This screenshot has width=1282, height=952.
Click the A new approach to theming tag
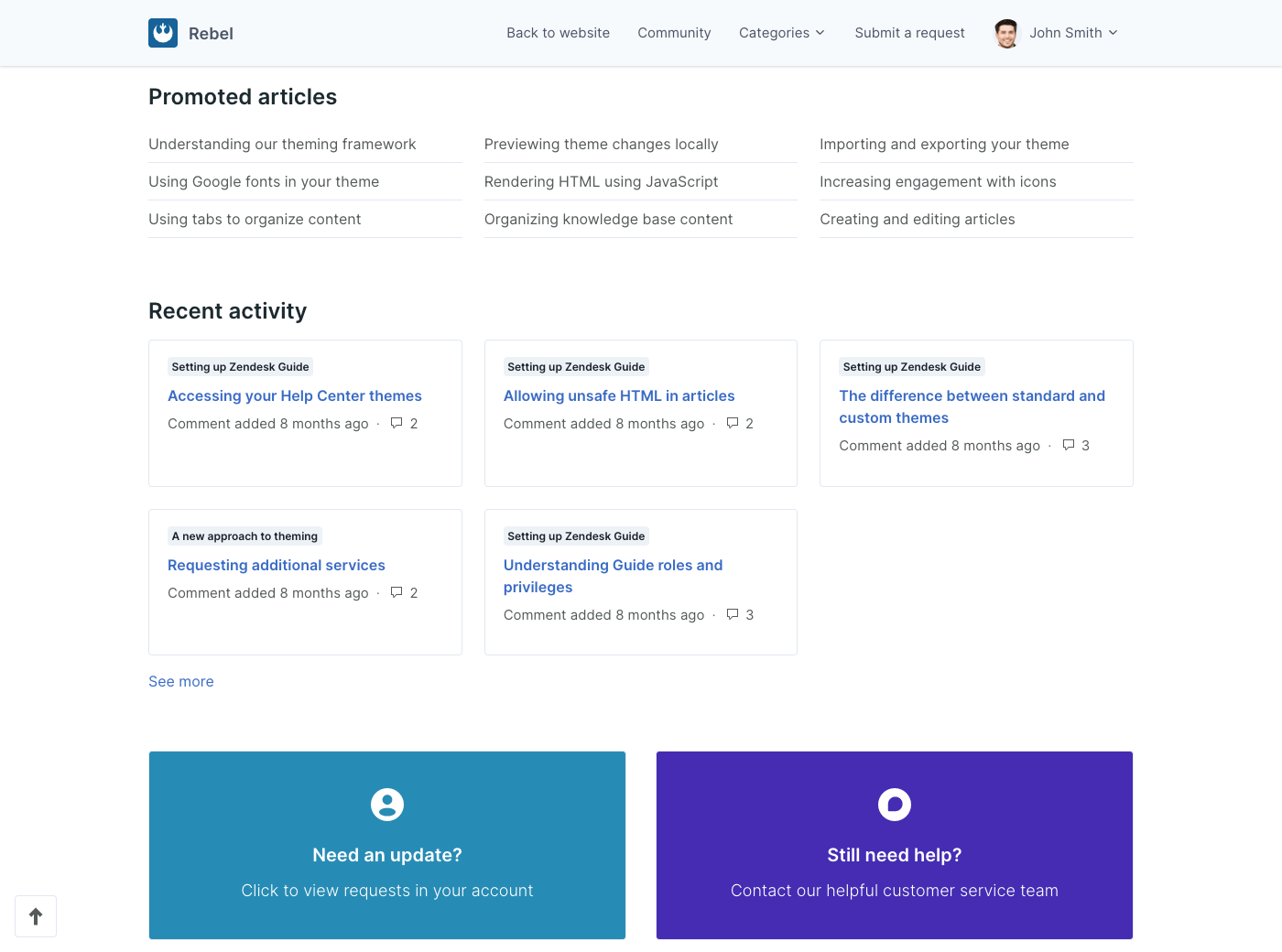(244, 536)
